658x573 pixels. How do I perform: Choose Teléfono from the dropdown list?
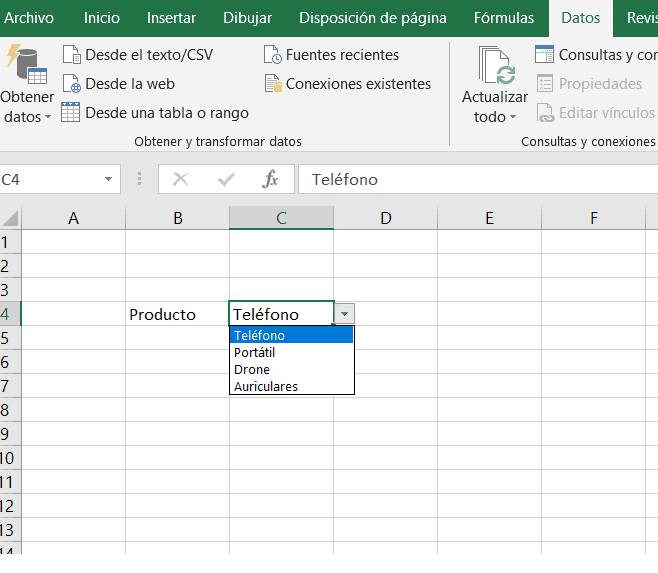point(291,335)
